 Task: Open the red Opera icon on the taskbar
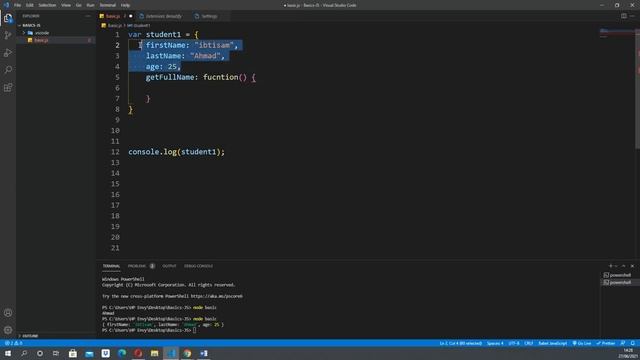(138, 353)
